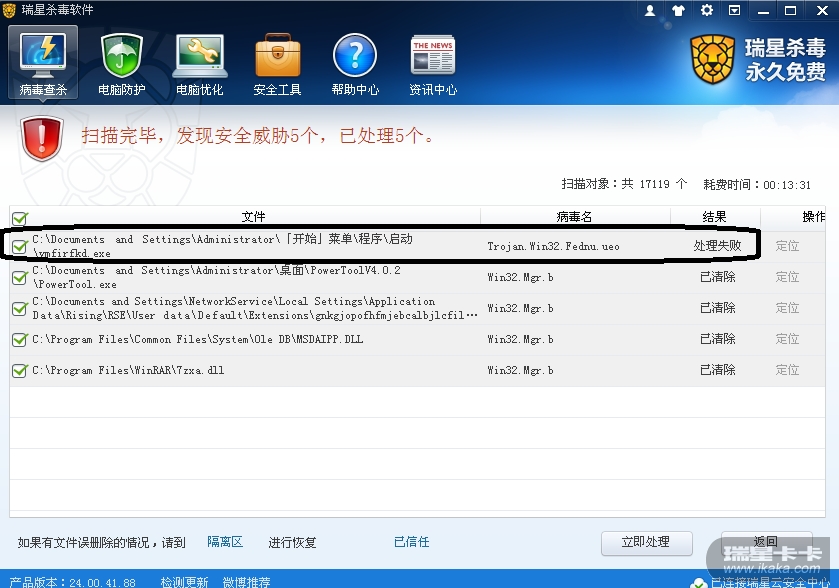
Task: Uncheck the PowerTool.exe row checkbox
Action: 20,277
